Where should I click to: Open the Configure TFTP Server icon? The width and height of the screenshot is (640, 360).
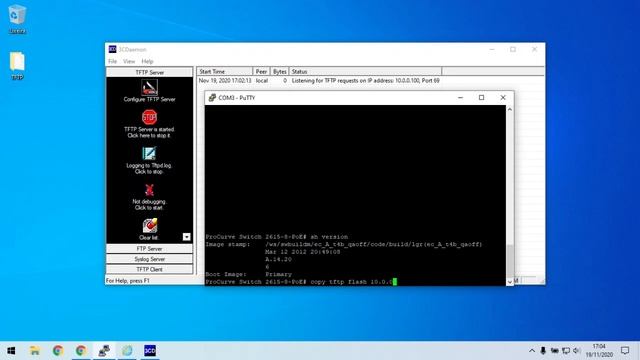pos(149,87)
